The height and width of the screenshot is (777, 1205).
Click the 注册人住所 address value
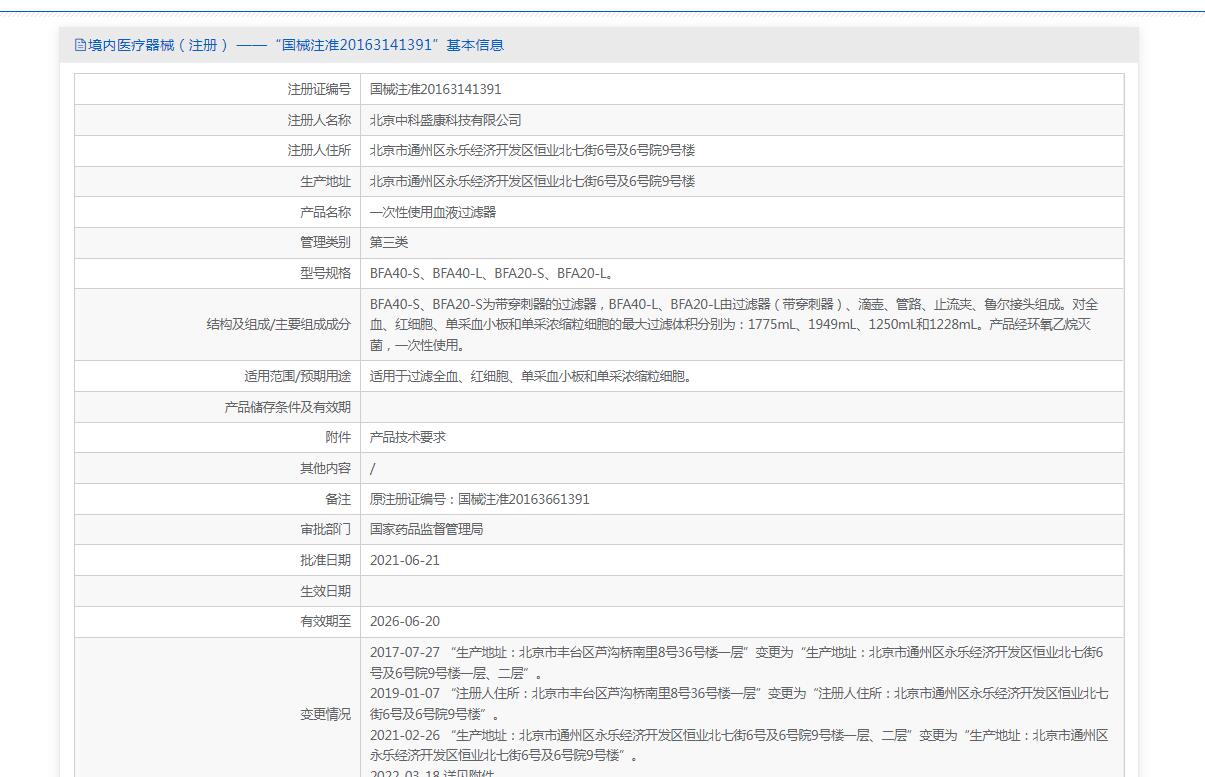(x=532, y=150)
